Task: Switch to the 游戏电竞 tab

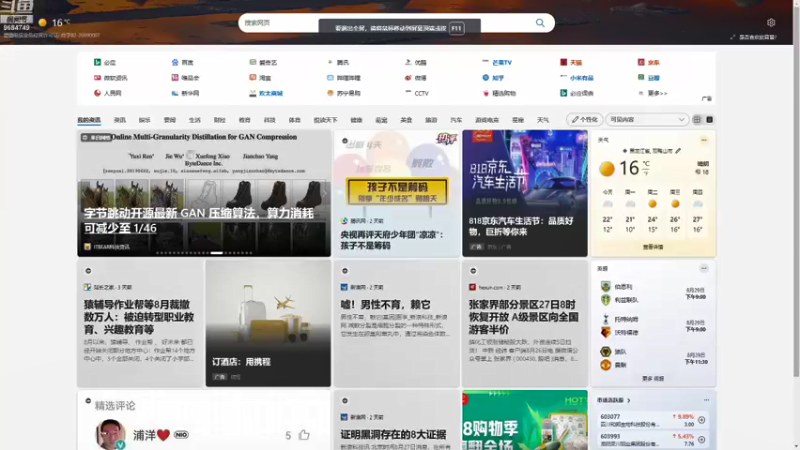Action: click(487, 120)
